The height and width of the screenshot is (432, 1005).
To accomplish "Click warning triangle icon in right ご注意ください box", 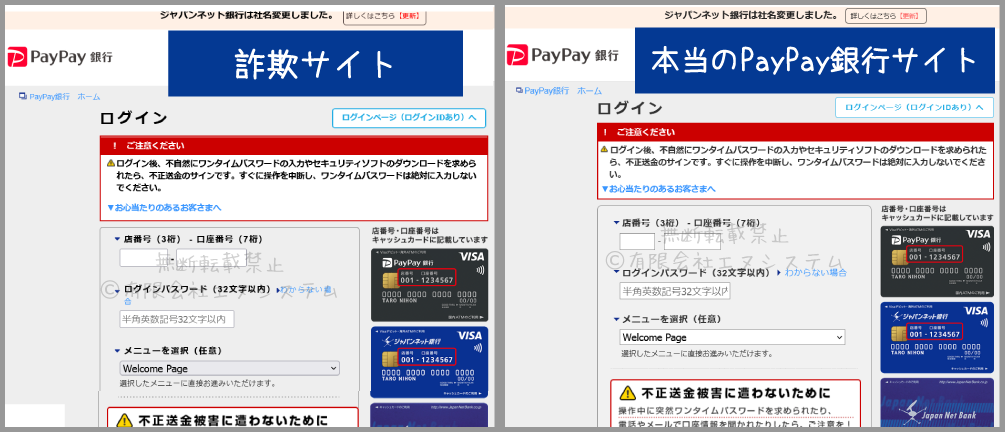I will click(x=604, y=149).
